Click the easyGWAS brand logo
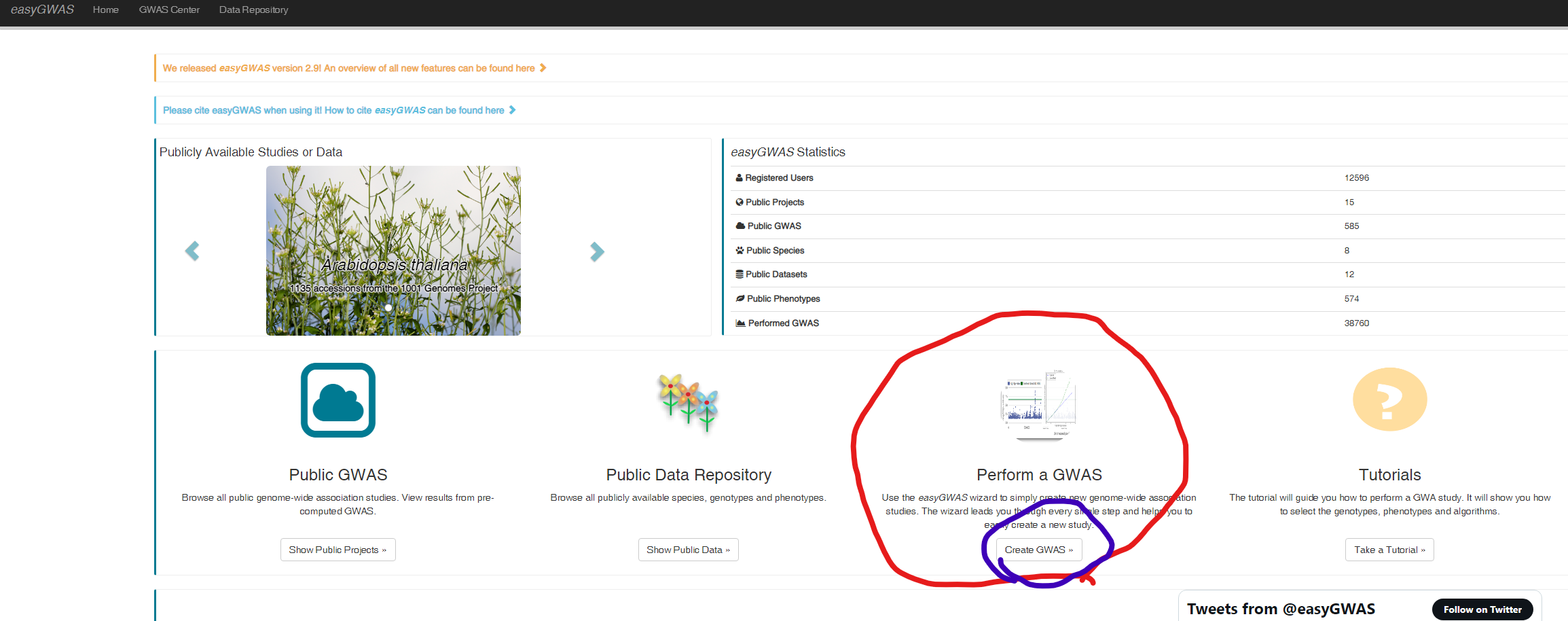Image resolution: width=1568 pixels, height=621 pixels. click(x=42, y=10)
